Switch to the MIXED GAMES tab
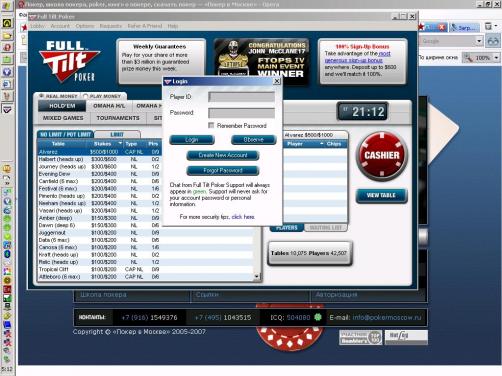This screenshot has width=502, height=376. tap(63, 118)
